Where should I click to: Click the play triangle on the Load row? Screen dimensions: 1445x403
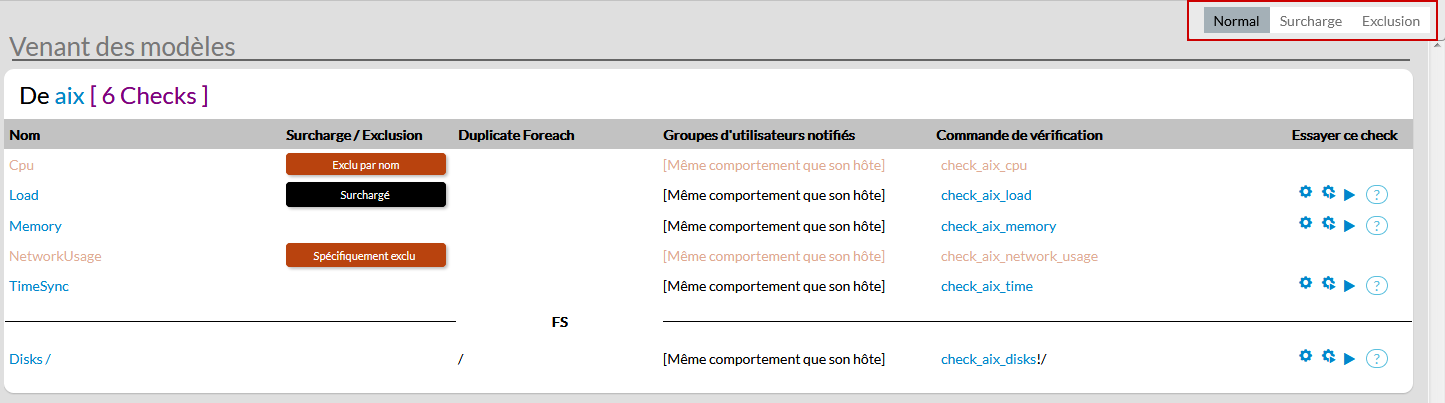tap(1349, 195)
